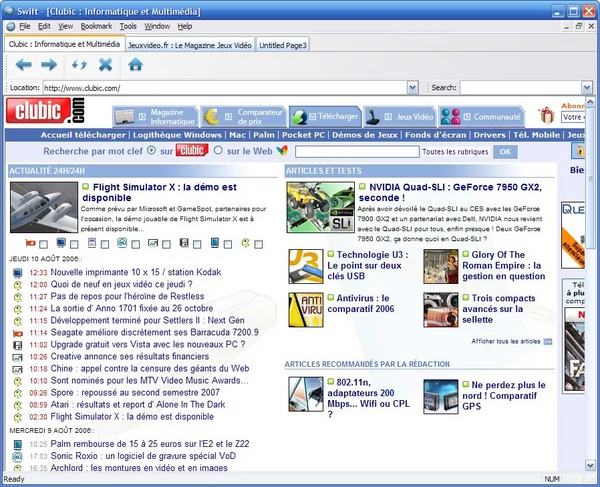Image resolution: width=600 pixels, height=487 pixels.
Task: Click the scrollbar down arrow at bottom right
Action: point(590,465)
